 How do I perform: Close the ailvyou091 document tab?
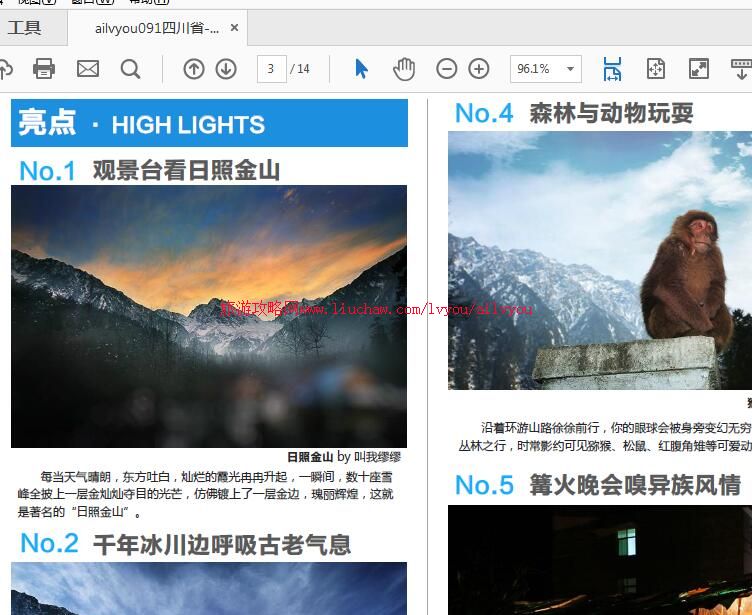click(235, 28)
